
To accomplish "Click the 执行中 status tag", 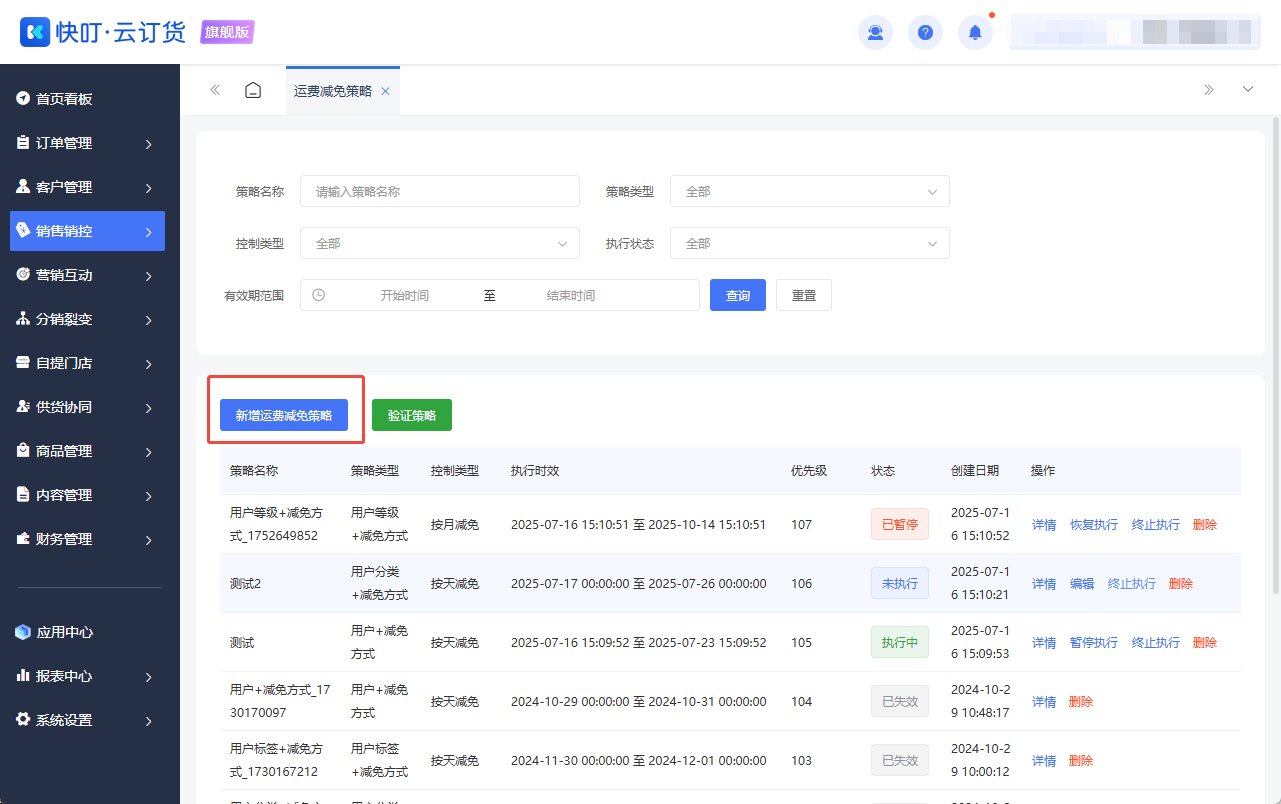I will [900, 642].
